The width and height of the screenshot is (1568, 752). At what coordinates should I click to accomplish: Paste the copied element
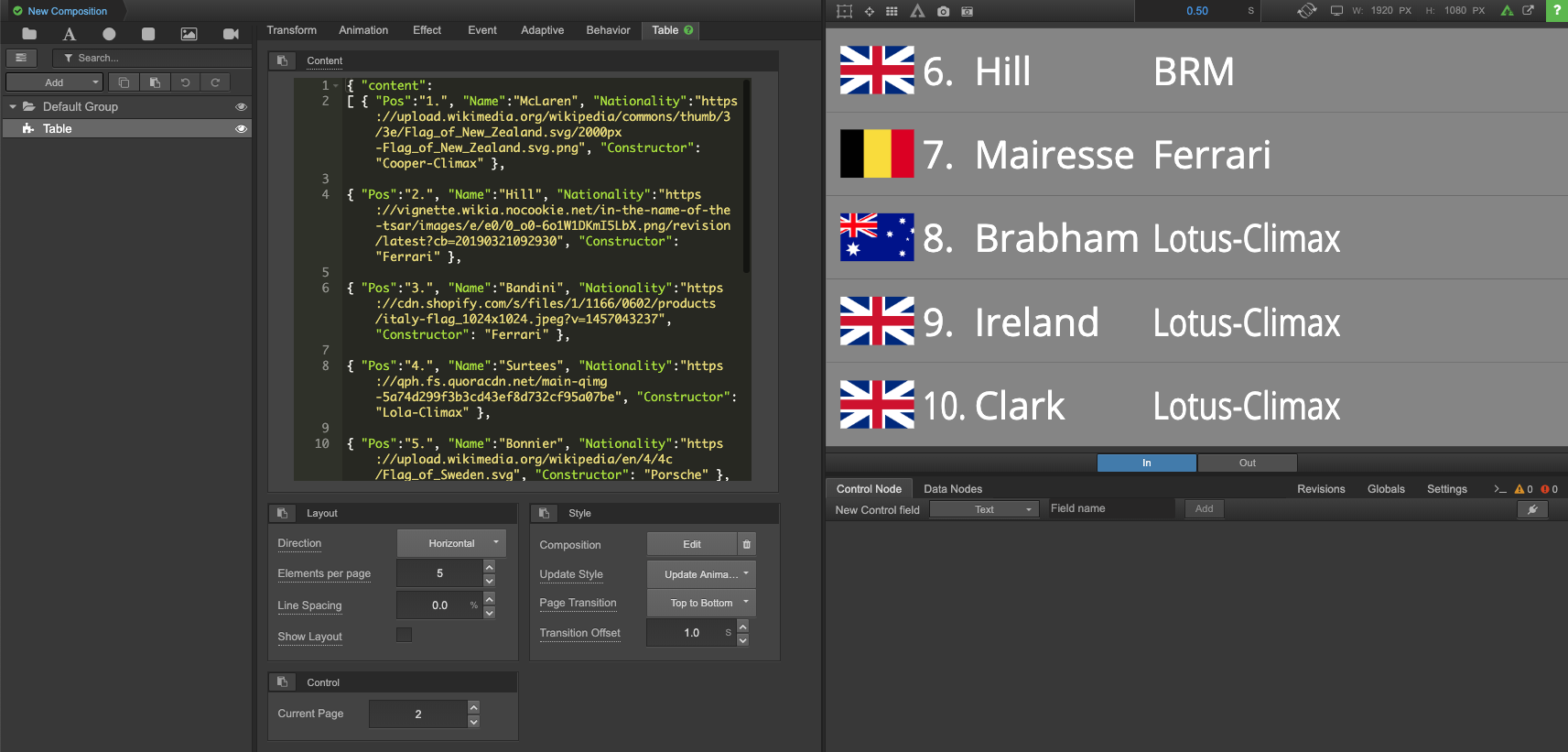[x=155, y=82]
